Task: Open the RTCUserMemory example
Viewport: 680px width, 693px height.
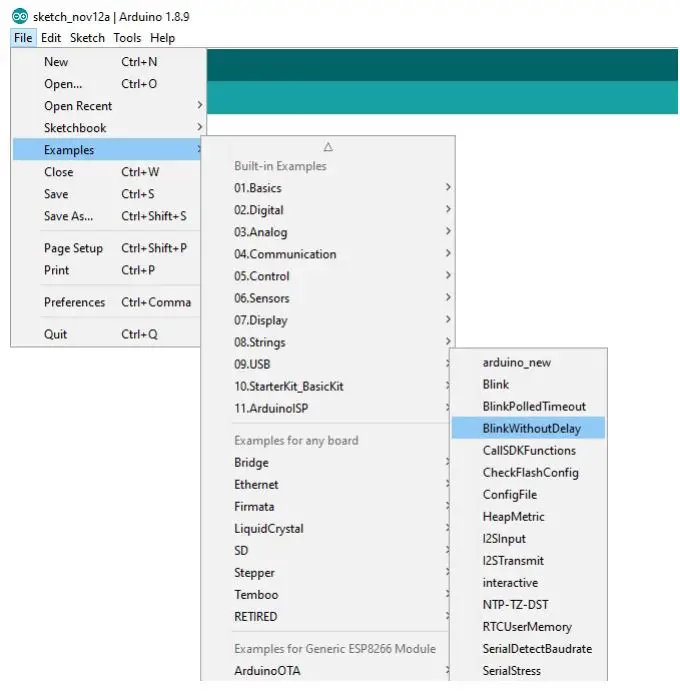Action: [528, 627]
